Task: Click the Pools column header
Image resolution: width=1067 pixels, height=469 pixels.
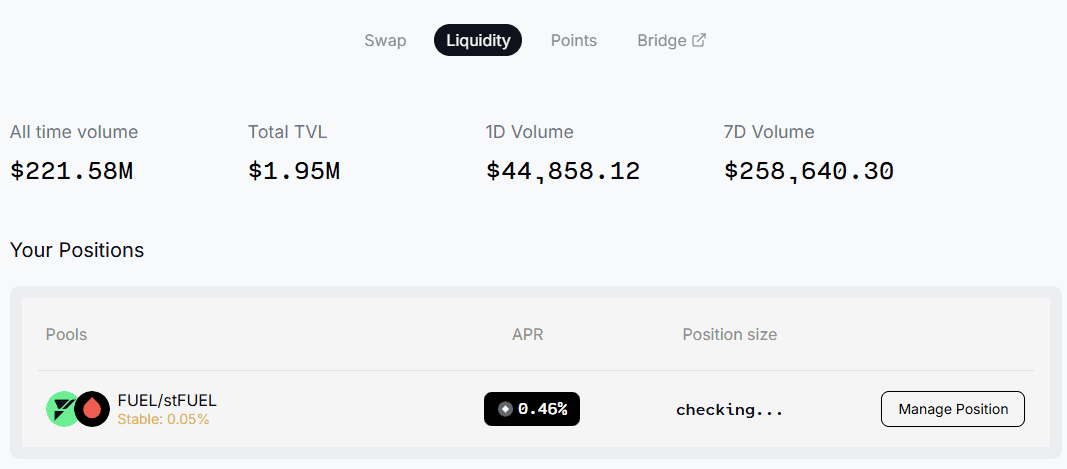Action: click(66, 334)
